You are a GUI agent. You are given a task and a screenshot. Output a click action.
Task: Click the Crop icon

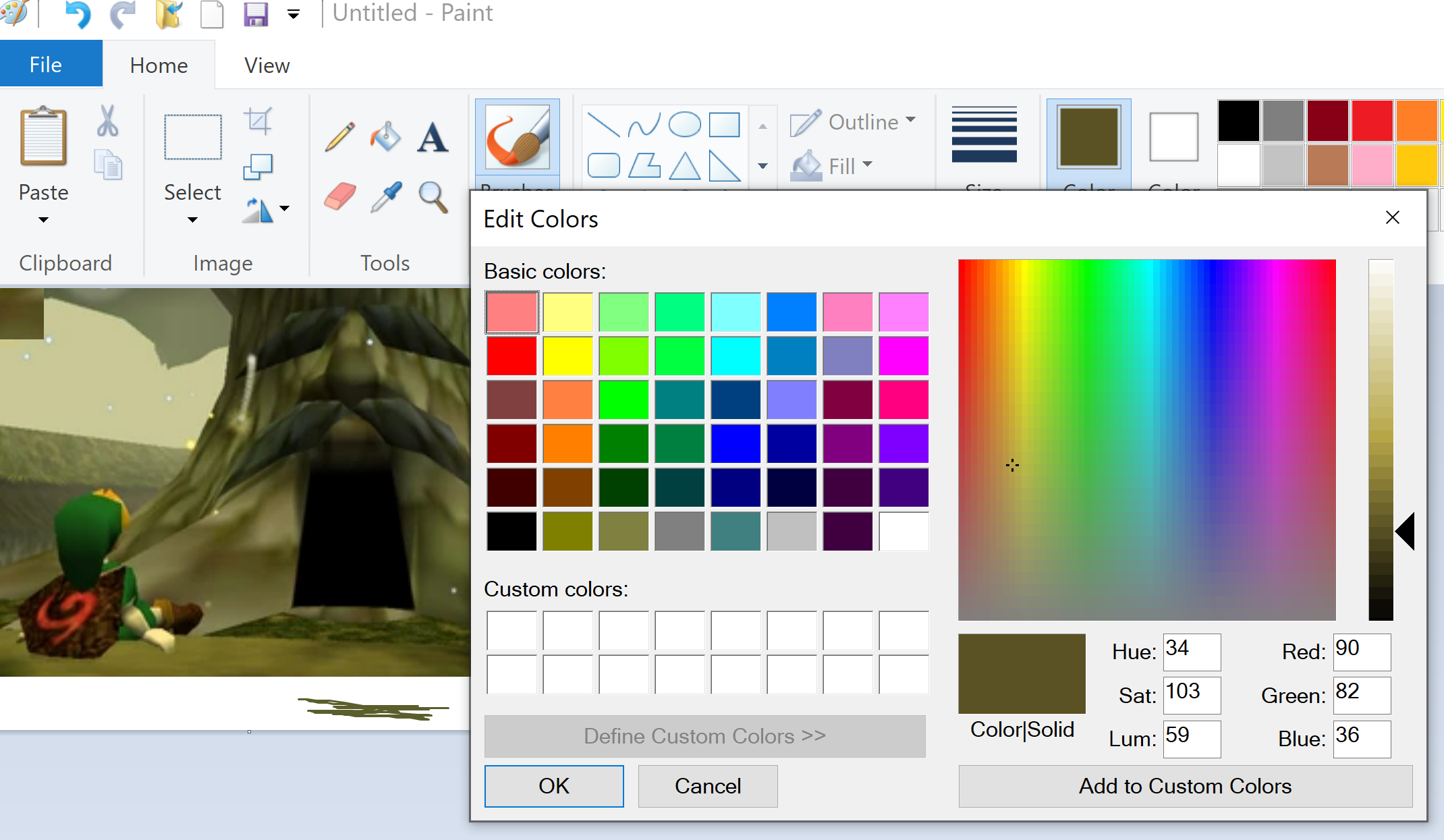(x=258, y=121)
